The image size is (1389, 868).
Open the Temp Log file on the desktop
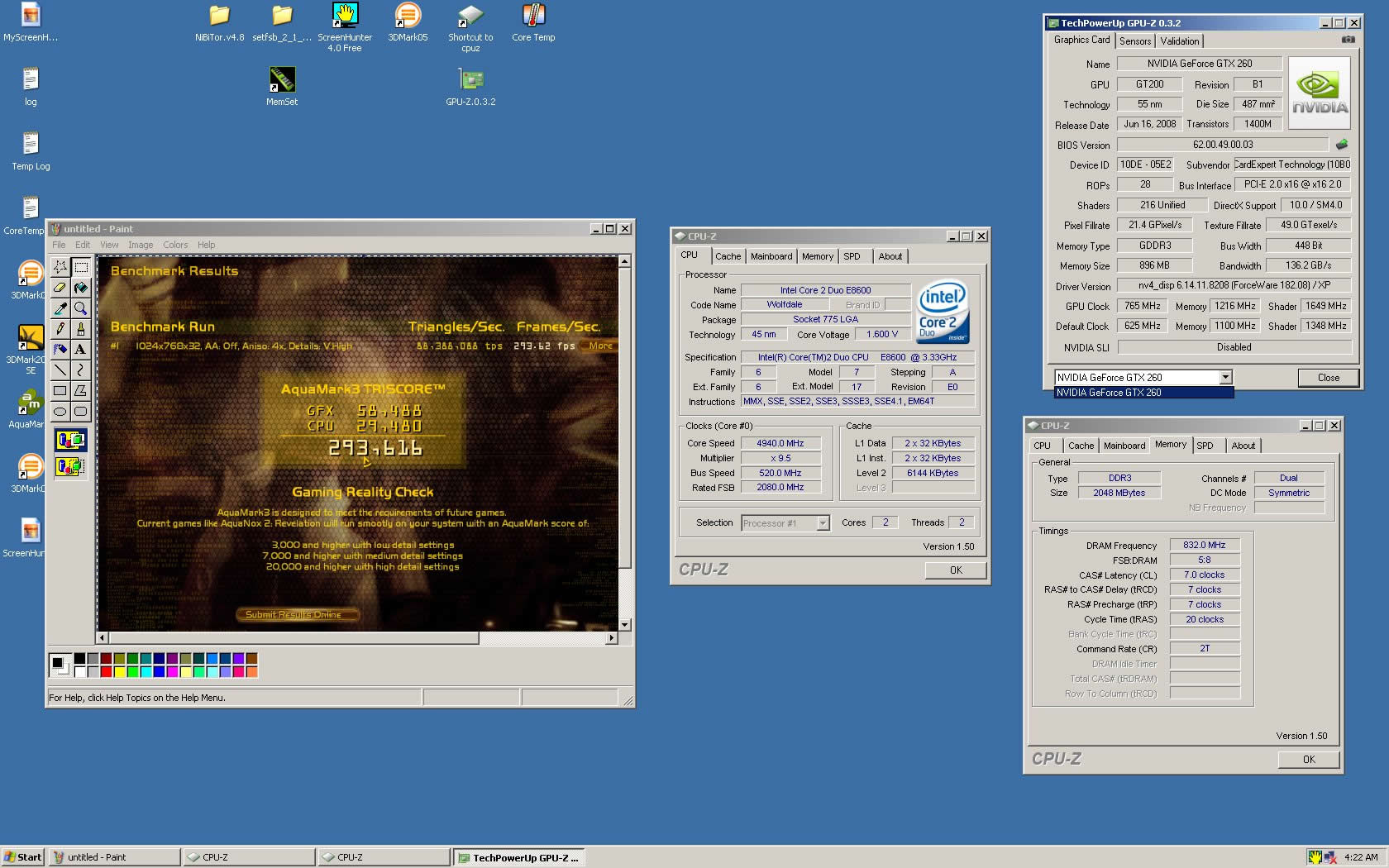[x=31, y=150]
